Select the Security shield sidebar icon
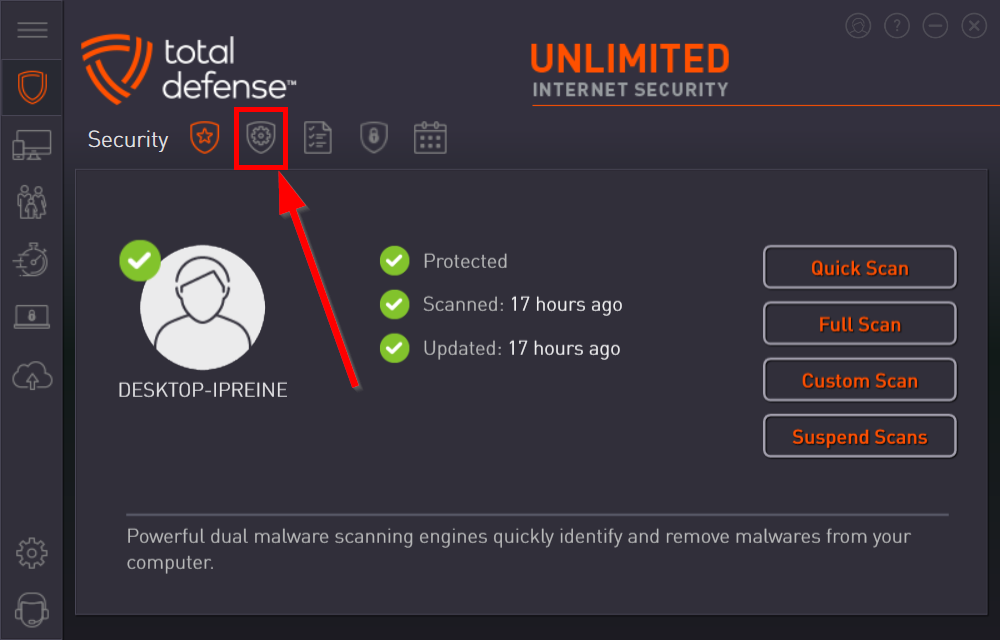1000x640 pixels. pos(32,87)
